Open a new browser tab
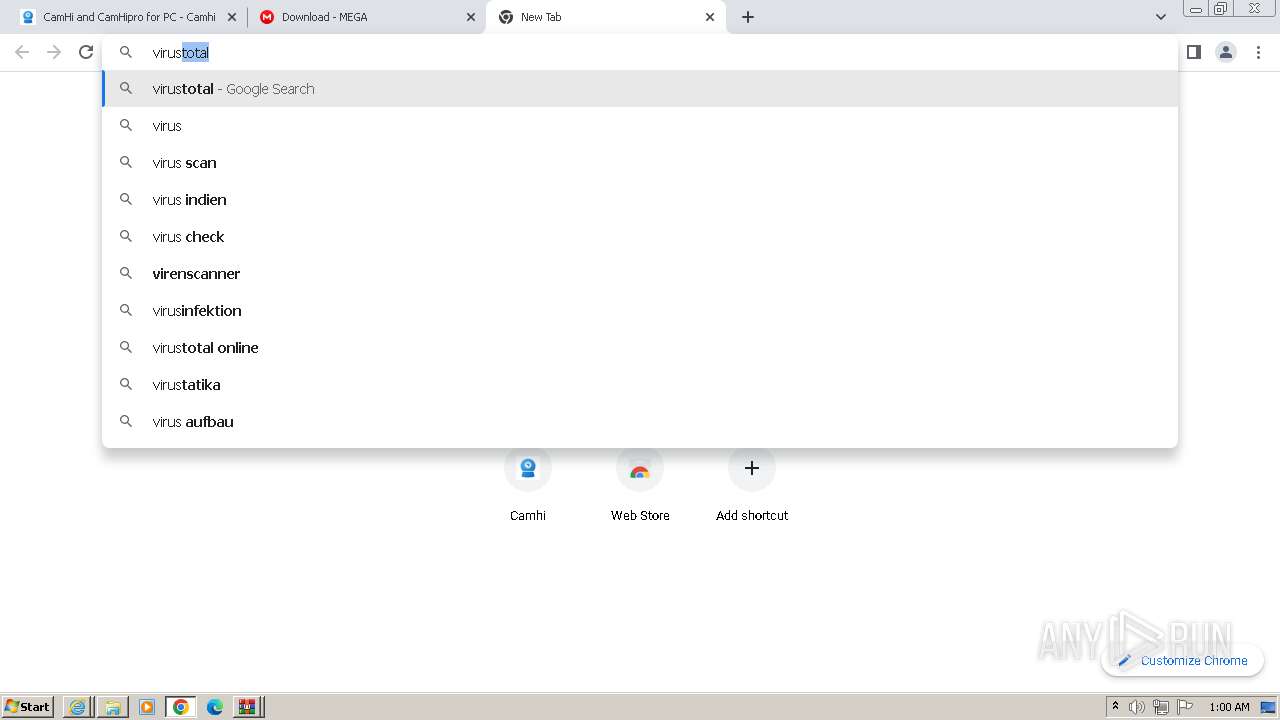This screenshot has height=720, width=1280. [748, 17]
